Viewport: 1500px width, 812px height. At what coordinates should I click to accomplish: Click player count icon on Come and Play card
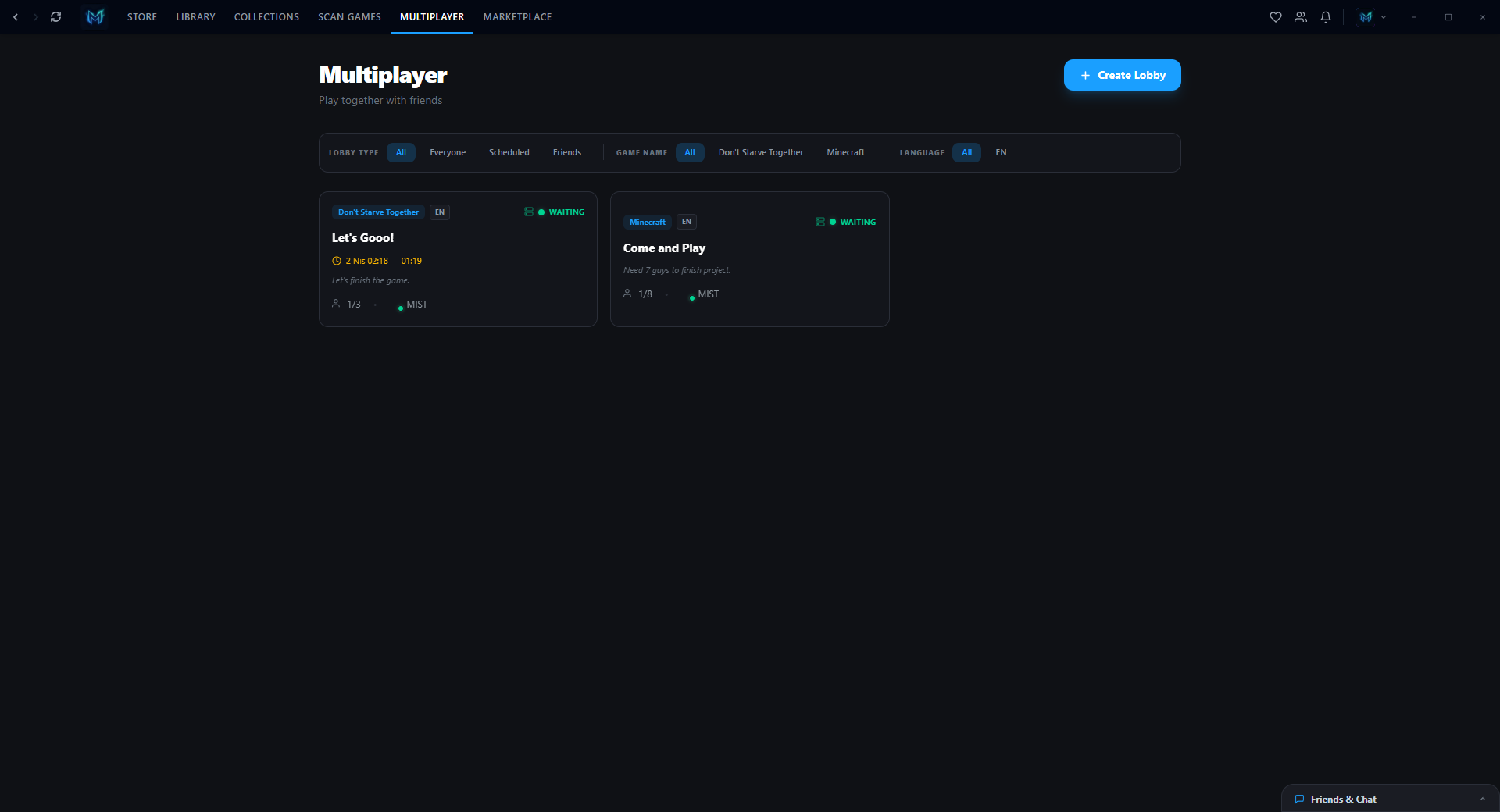pyautogui.click(x=627, y=294)
